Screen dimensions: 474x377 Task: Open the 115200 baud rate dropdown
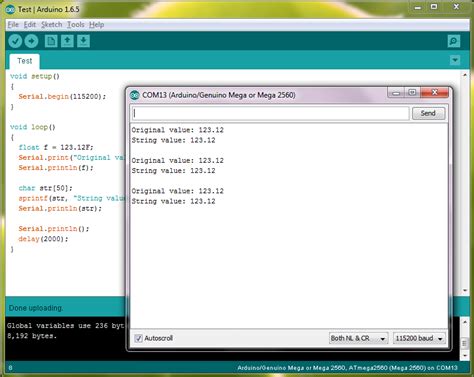coord(419,338)
